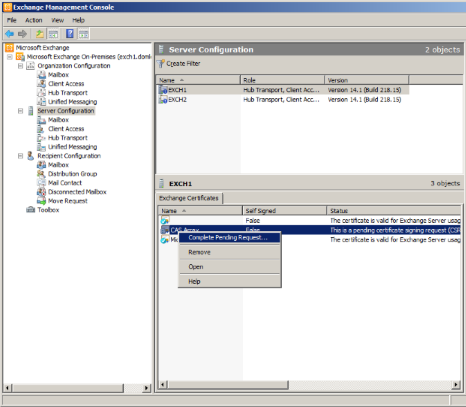Sort servers by the Name column header
Viewport: 466px width, 407px height.
point(198,80)
